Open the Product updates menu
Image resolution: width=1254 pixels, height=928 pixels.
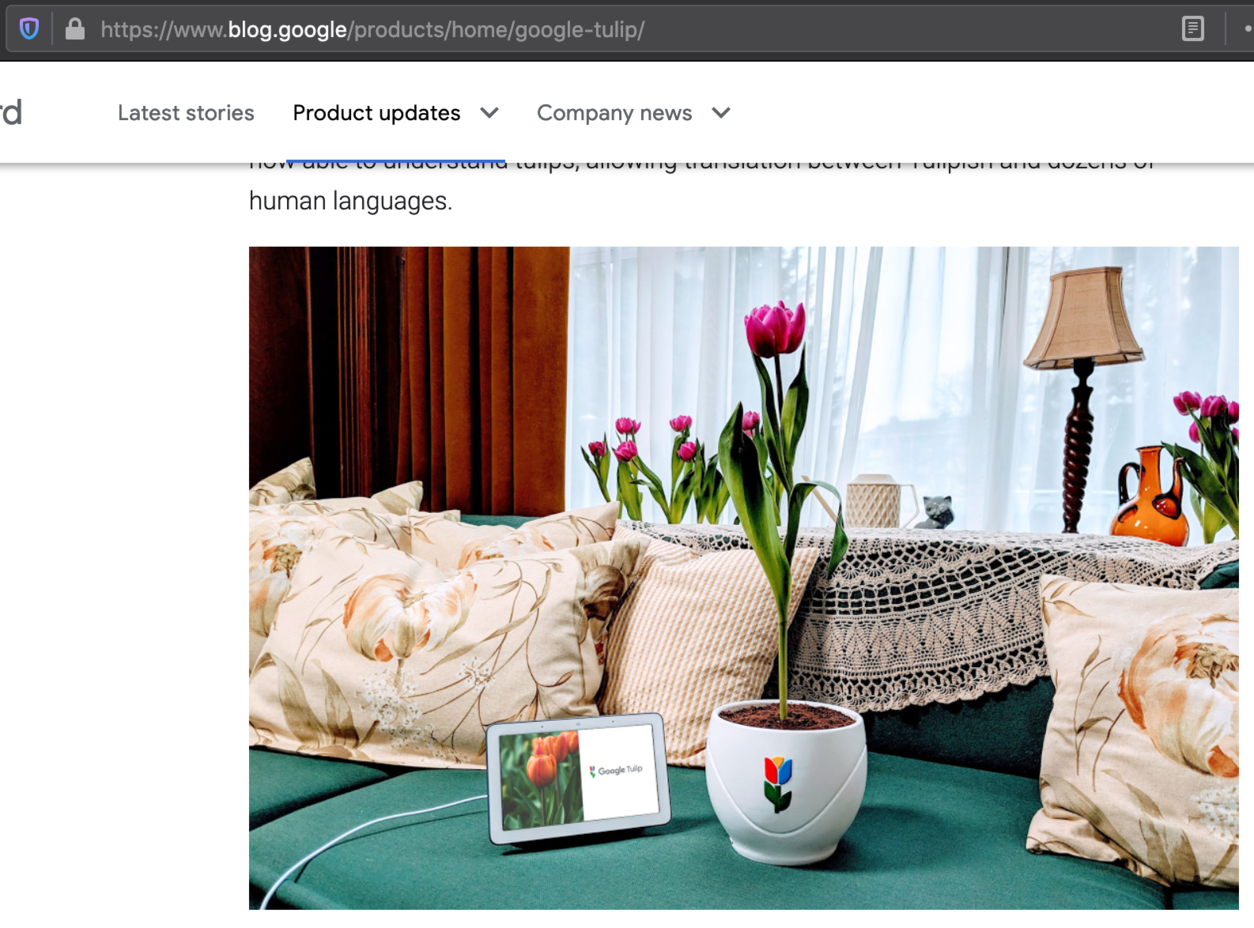(377, 113)
